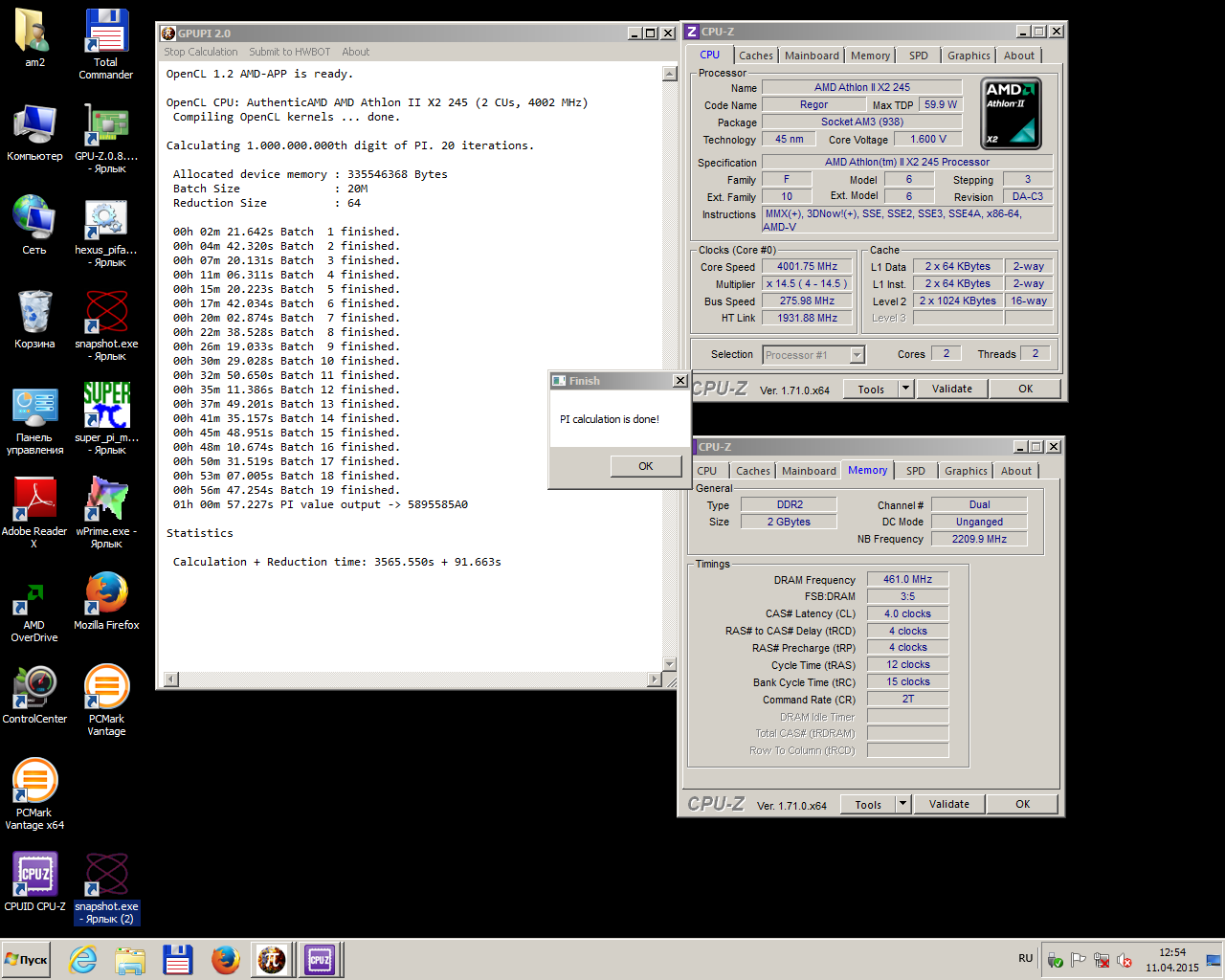Switch to Mainboard tab in upper CPU-Z
The image size is (1225, 980).
pyautogui.click(x=812, y=56)
